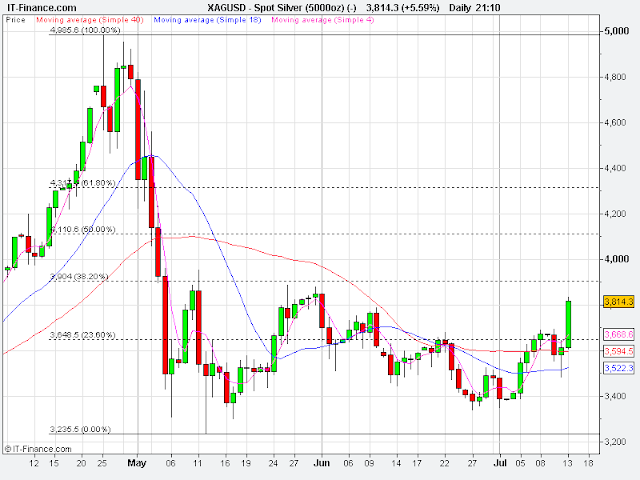Click the 3,235.5 (0.00%) Fibonacci label

click(x=80, y=429)
